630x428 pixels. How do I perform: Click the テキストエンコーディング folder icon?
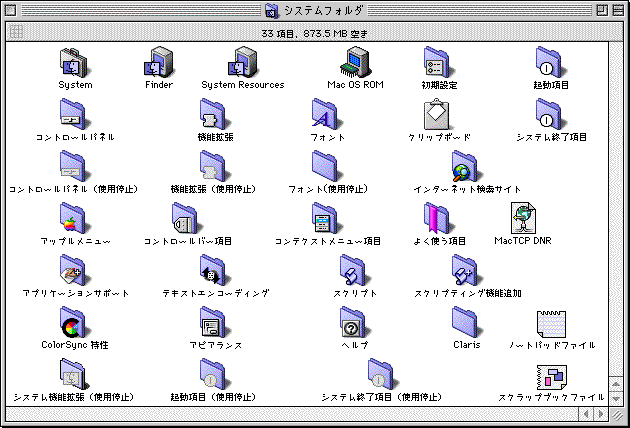(215, 270)
